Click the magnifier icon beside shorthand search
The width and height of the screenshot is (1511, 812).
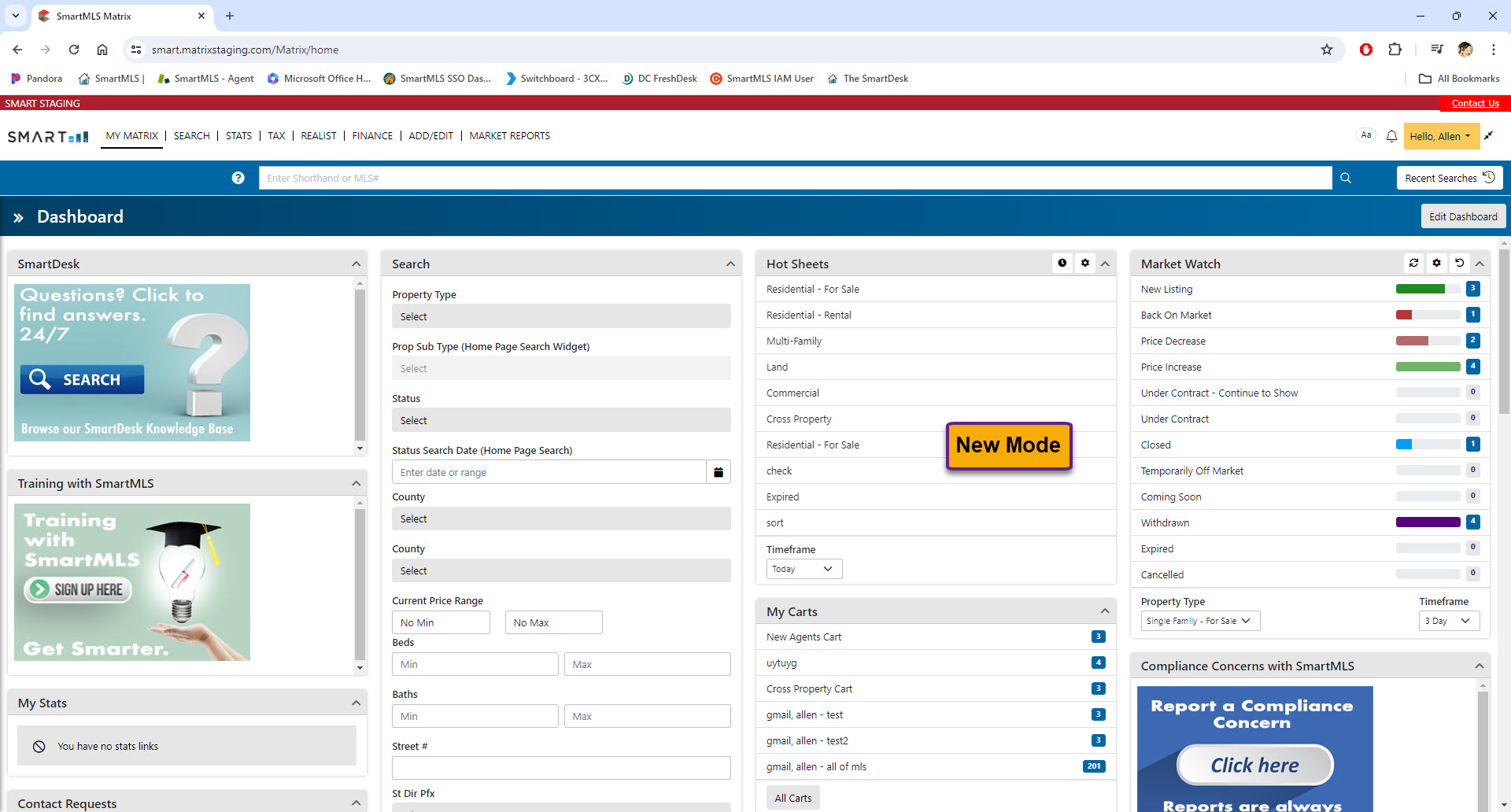pyautogui.click(x=1346, y=178)
